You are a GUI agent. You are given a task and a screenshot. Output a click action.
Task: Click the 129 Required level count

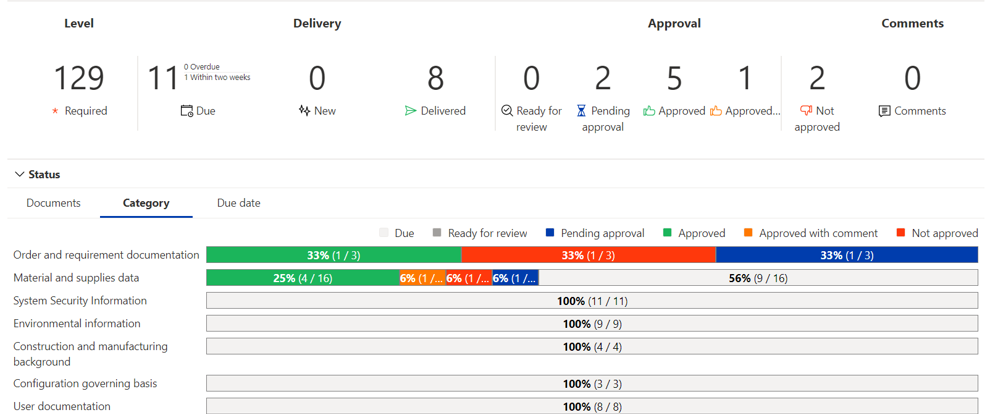pos(79,78)
